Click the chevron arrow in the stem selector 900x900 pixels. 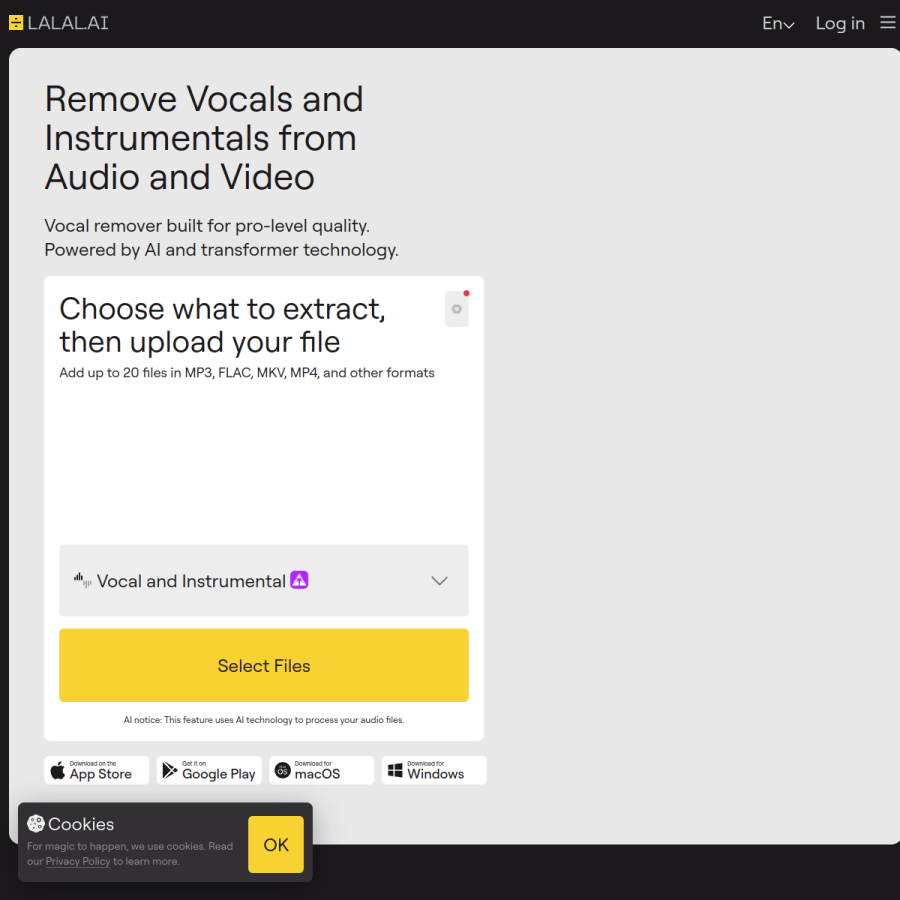(439, 581)
